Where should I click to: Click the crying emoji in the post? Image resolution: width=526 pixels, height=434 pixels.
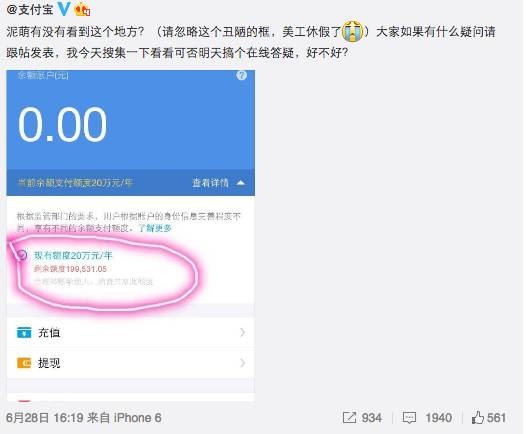(x=352, y=31)
